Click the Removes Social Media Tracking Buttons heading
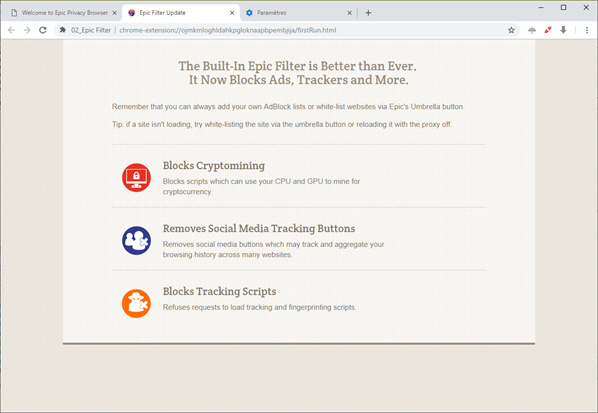 coord(259,228)
